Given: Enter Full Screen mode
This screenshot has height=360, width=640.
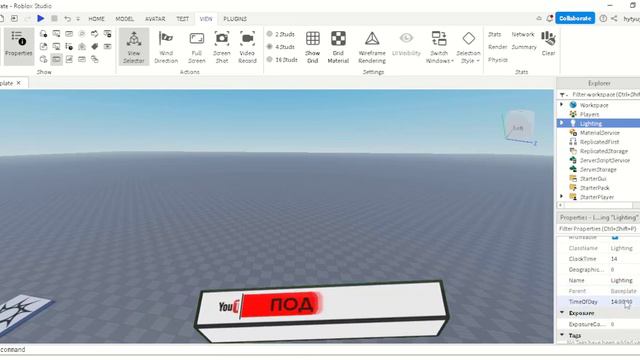Looking at the screenshot, I should pyautogui.click(x=196, y=47).
